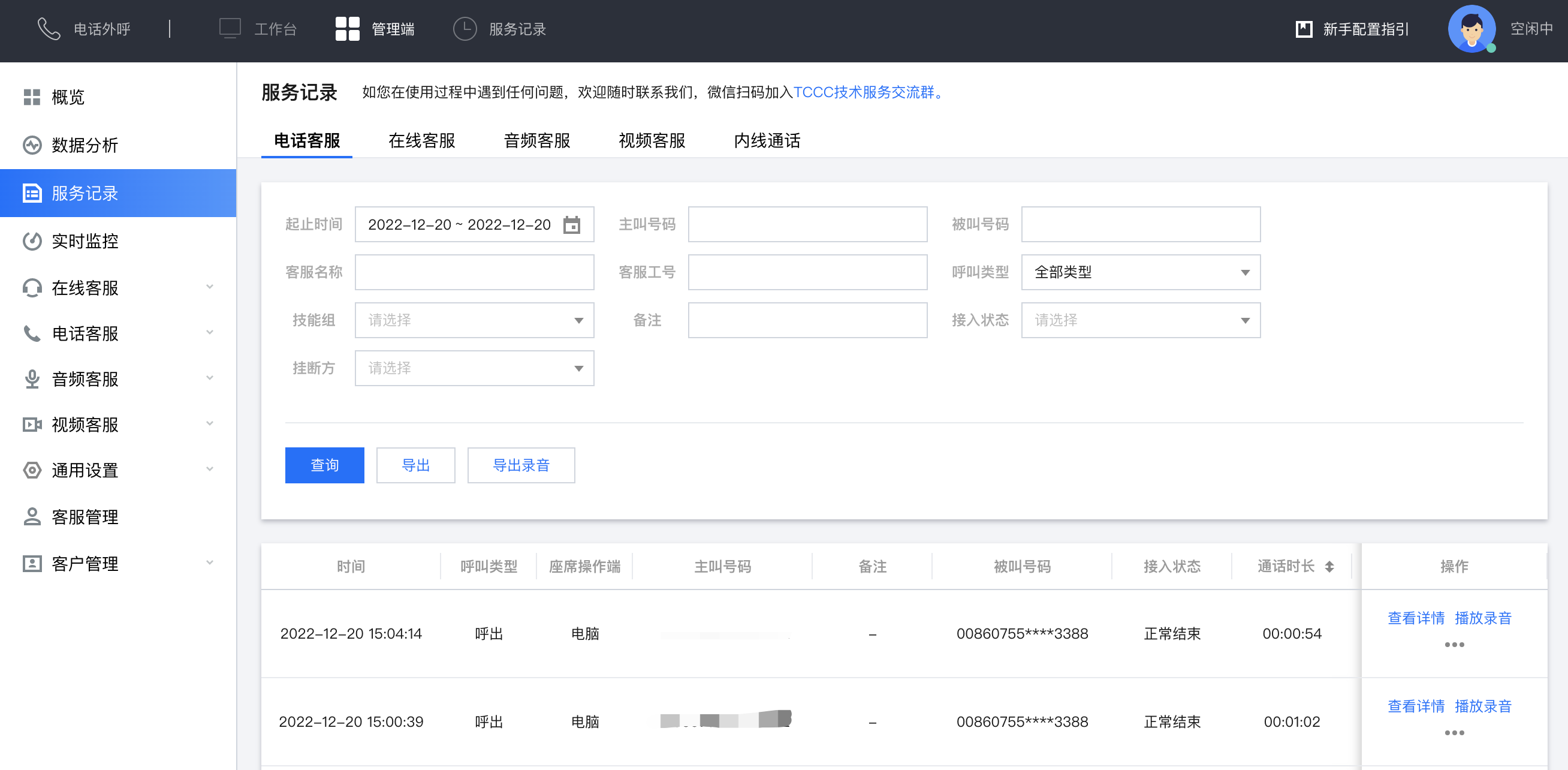Open the 挂断方 dropdown
This screenshot has height=770, width=1568.
474,368
